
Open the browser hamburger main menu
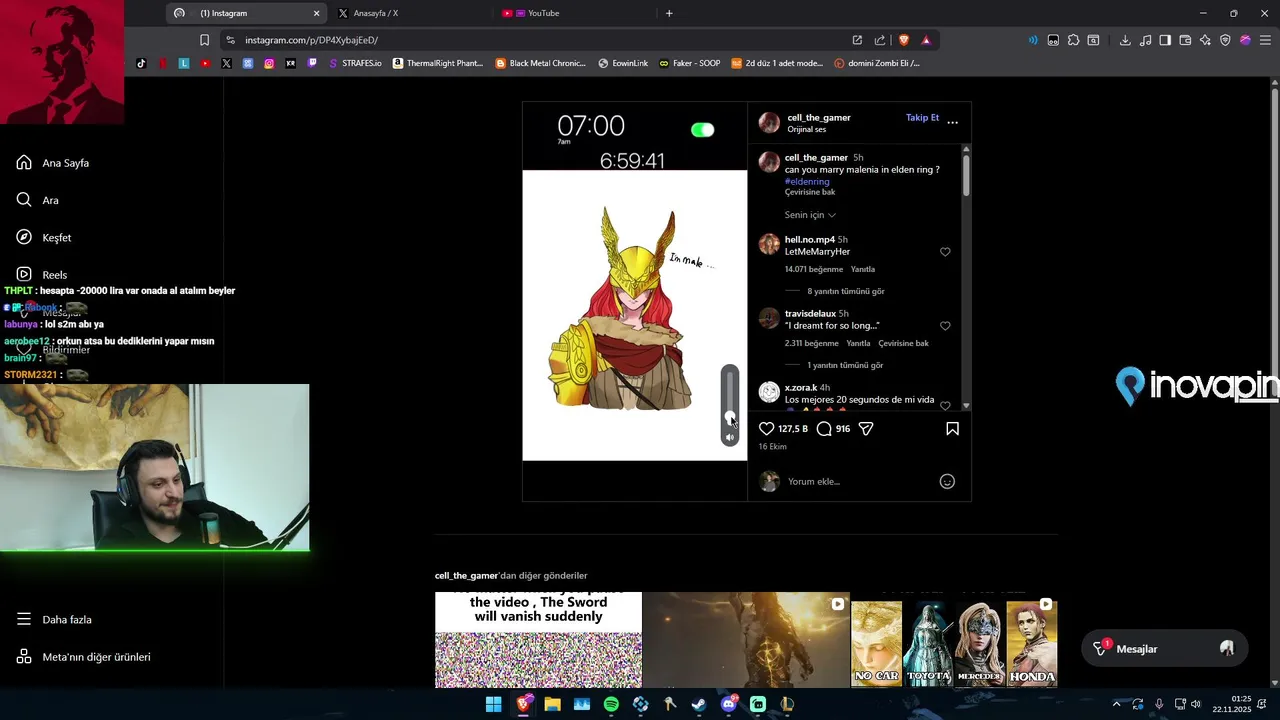pos(1265,40)
